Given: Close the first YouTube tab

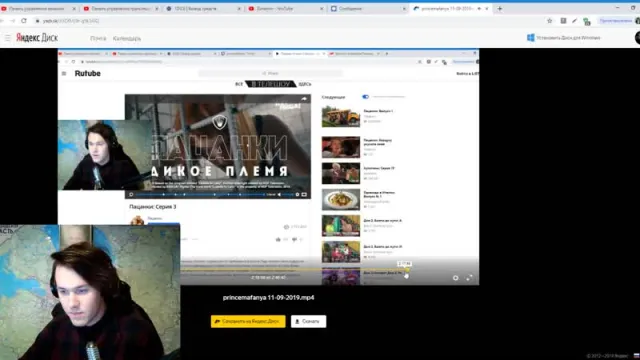Looking at the screenshot, I should [x=74, y=9].
